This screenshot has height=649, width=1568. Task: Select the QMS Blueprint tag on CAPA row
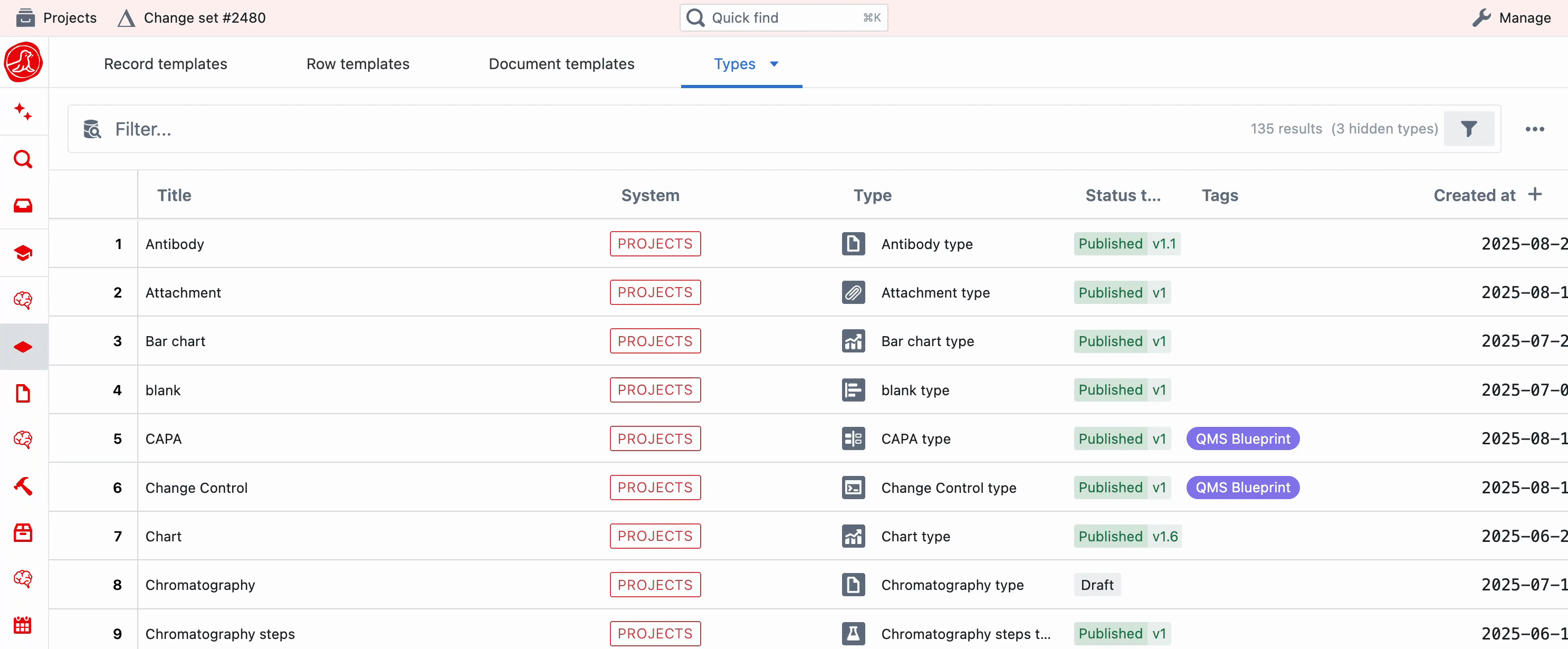click(x=1242, y=438)
